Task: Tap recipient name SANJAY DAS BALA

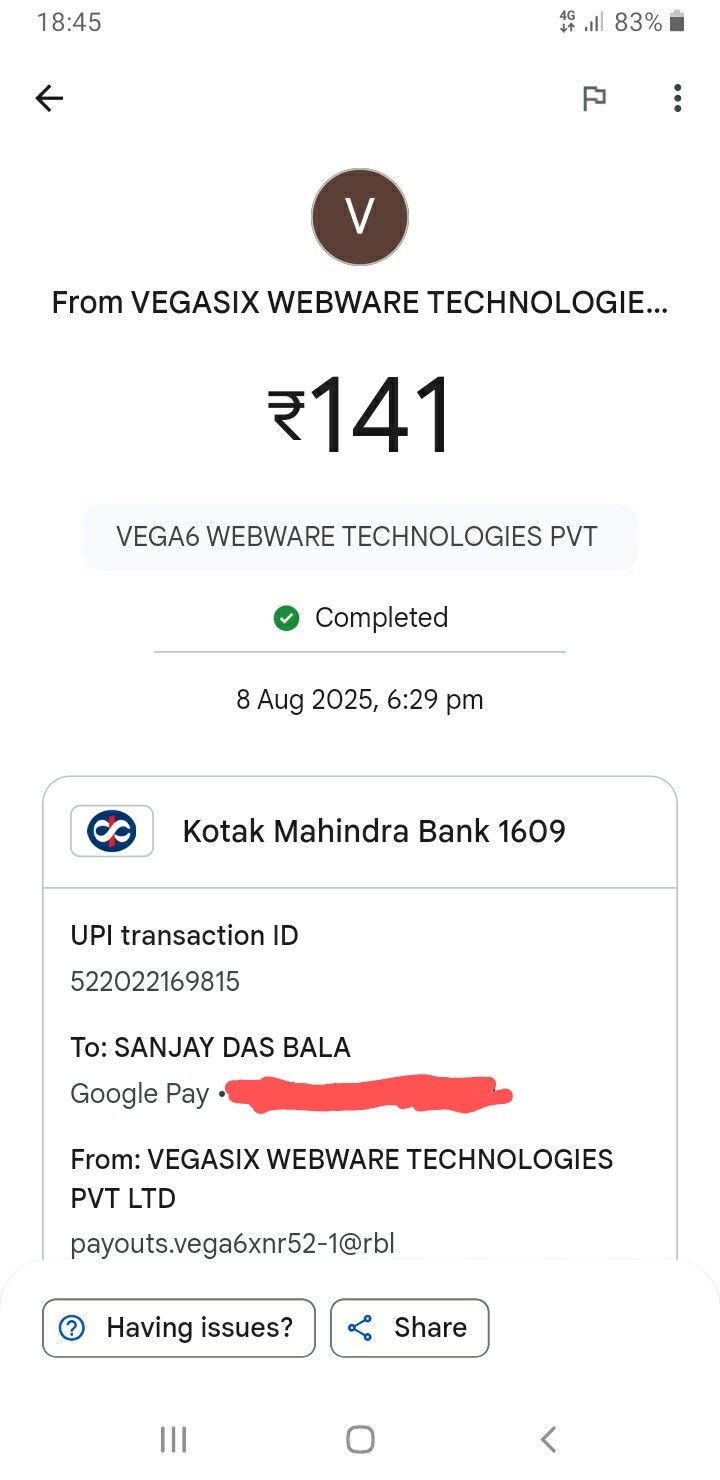Action: point(232,1048)
